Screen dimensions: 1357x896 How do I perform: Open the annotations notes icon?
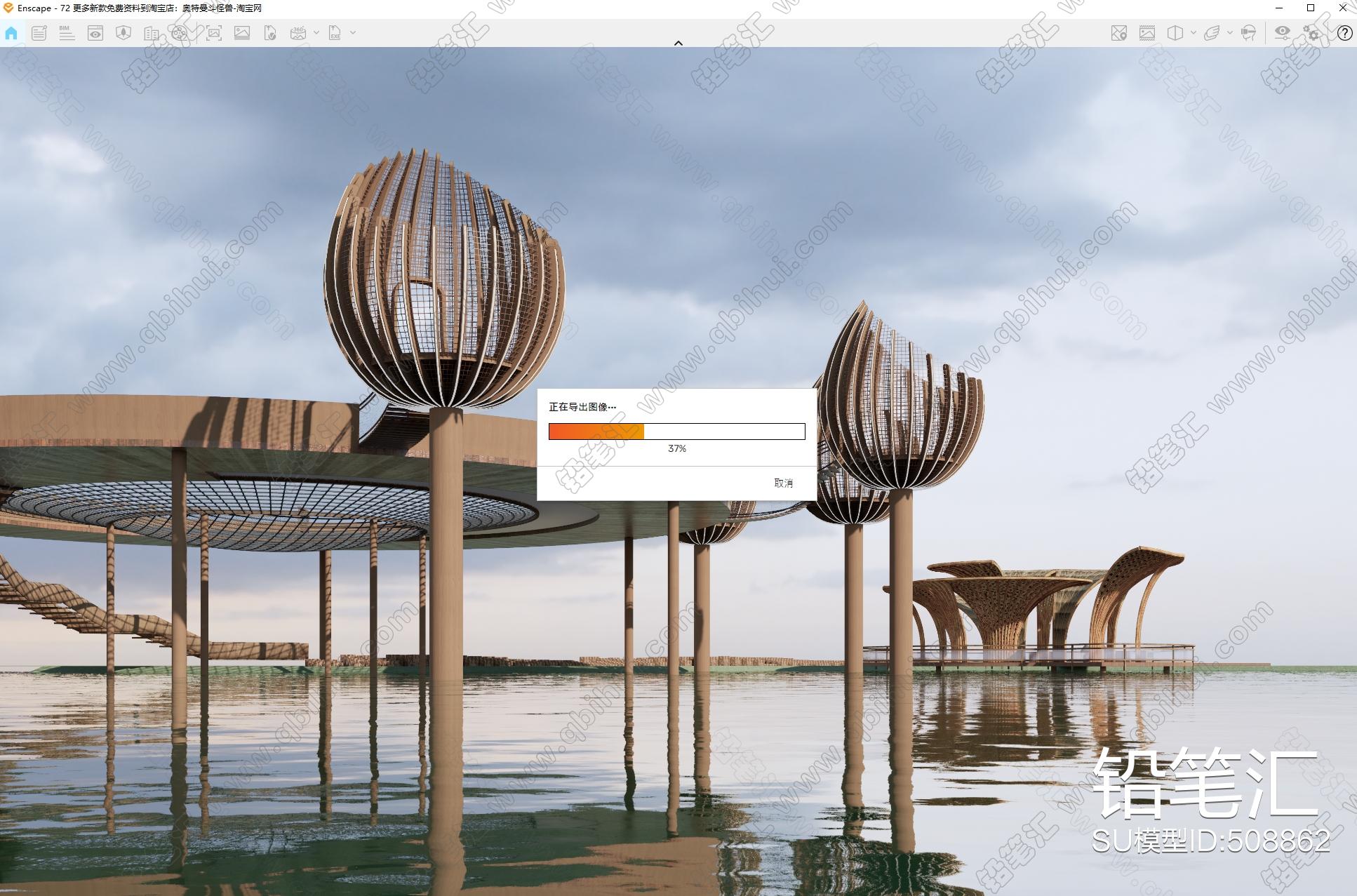point(39,32)
